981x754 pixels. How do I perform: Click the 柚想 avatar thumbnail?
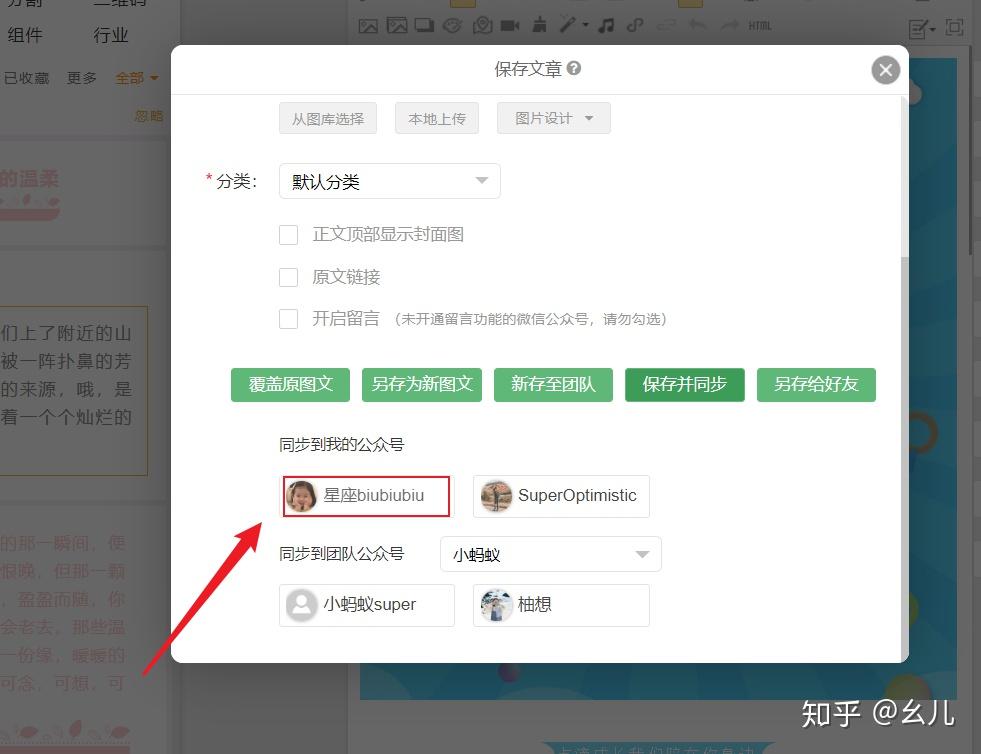point(496,605)
